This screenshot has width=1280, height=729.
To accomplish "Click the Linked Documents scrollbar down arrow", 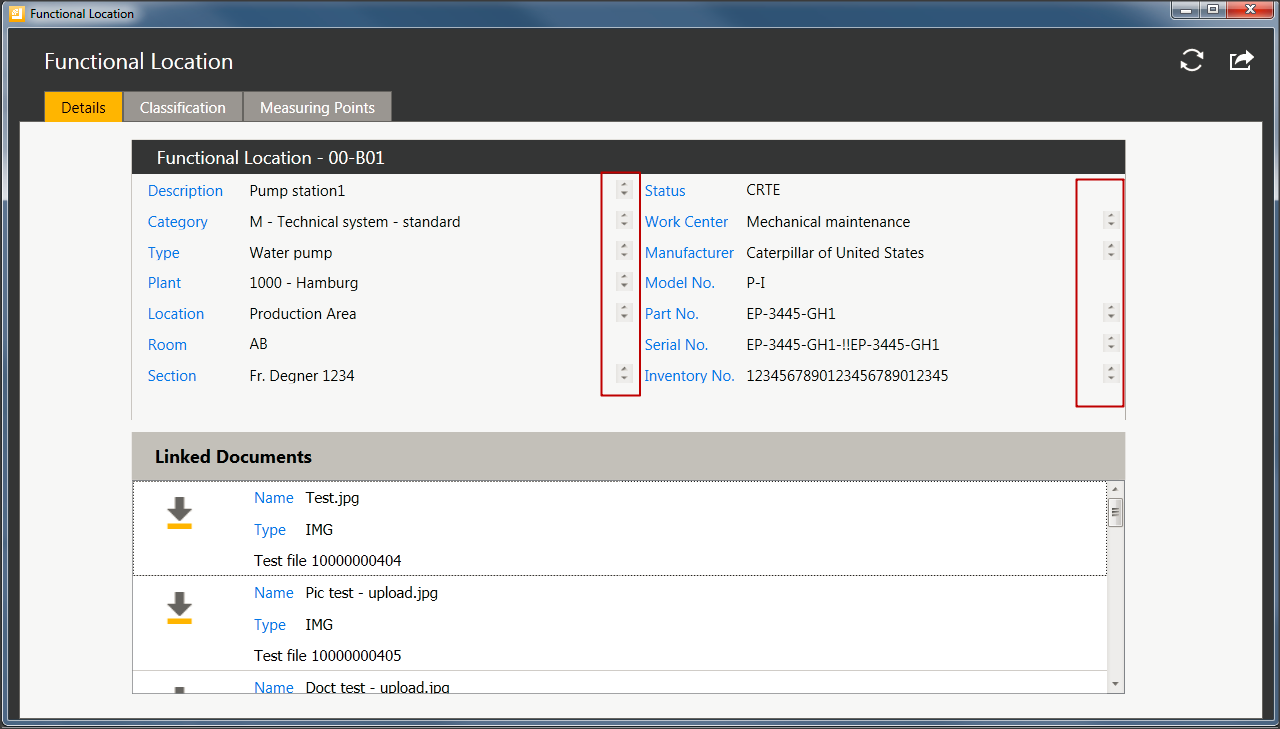I will pyautogui.click(x=1116, y=683).
